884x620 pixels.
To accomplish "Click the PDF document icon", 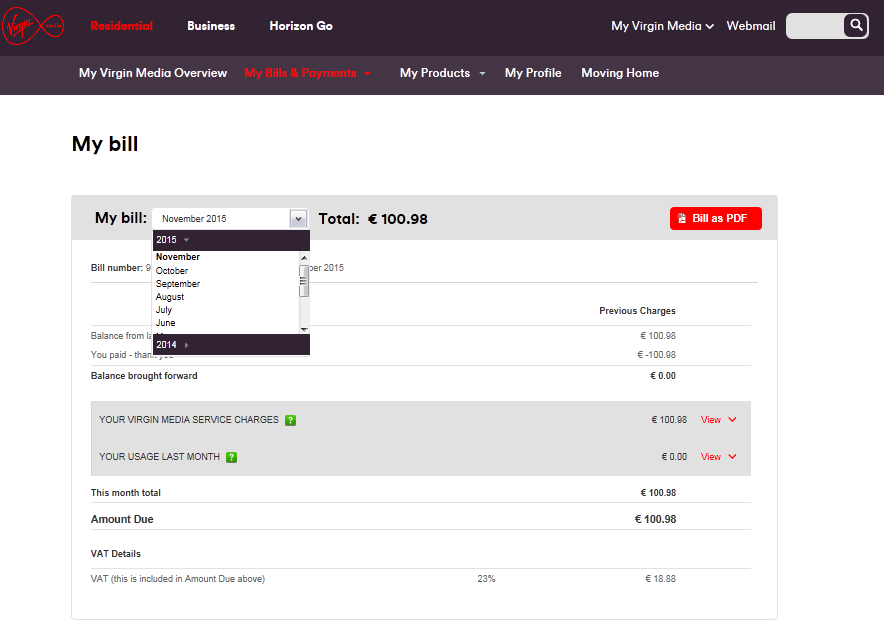I will [682, 219].
